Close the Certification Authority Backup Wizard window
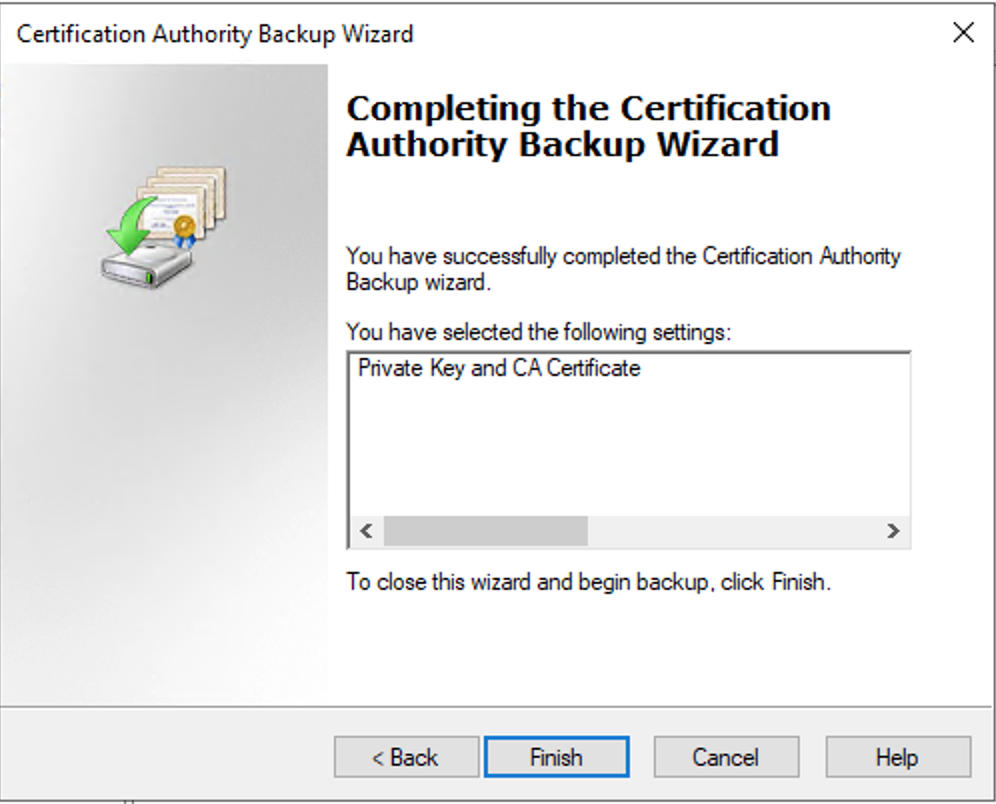The height and width of the screenshot is (804, 996). point(963,33)
